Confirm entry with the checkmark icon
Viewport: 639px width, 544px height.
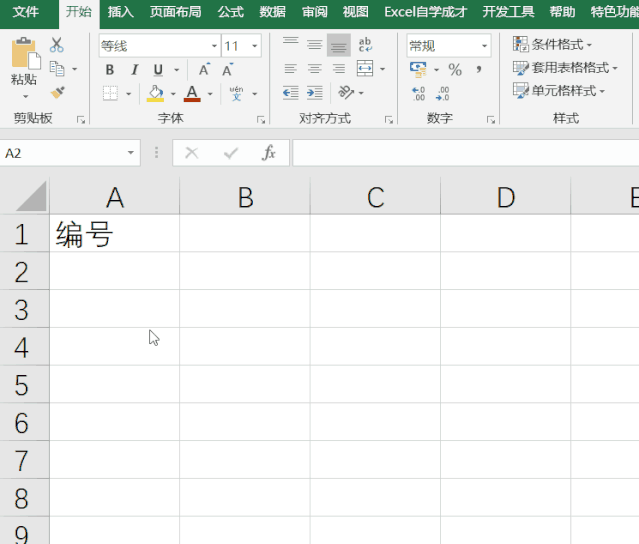231,153
